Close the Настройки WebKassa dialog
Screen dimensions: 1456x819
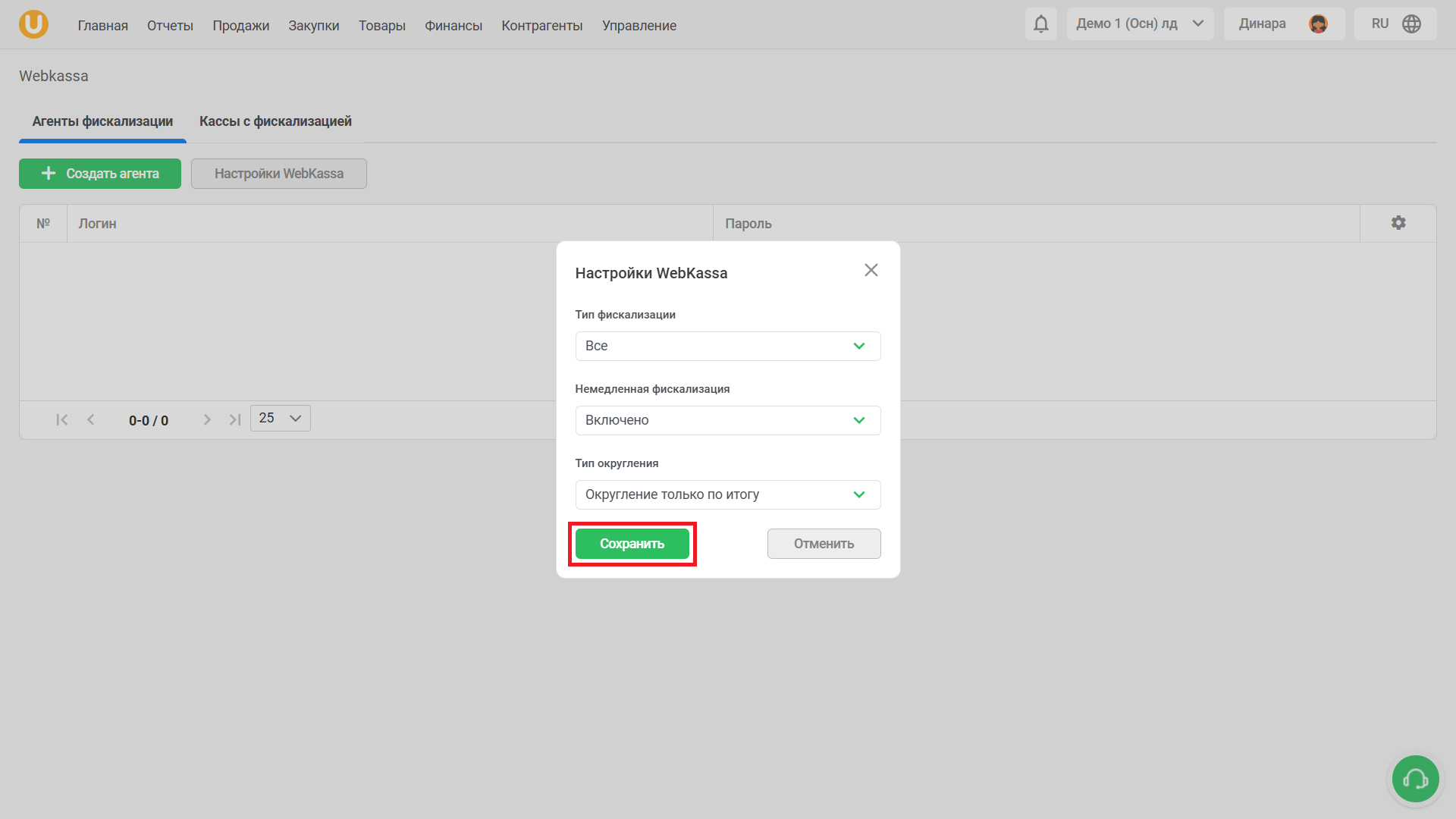pyautogui.click(x=871, y=271)
